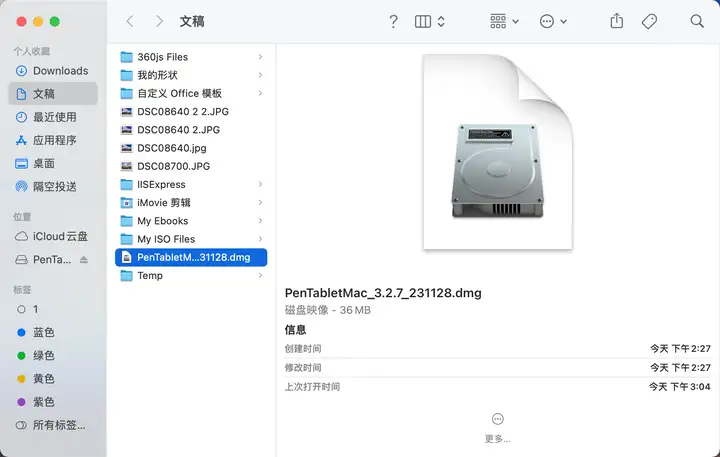Select 文稿 in the sidebar
This screenshot has height=457, width=720.
coord(53,94)
